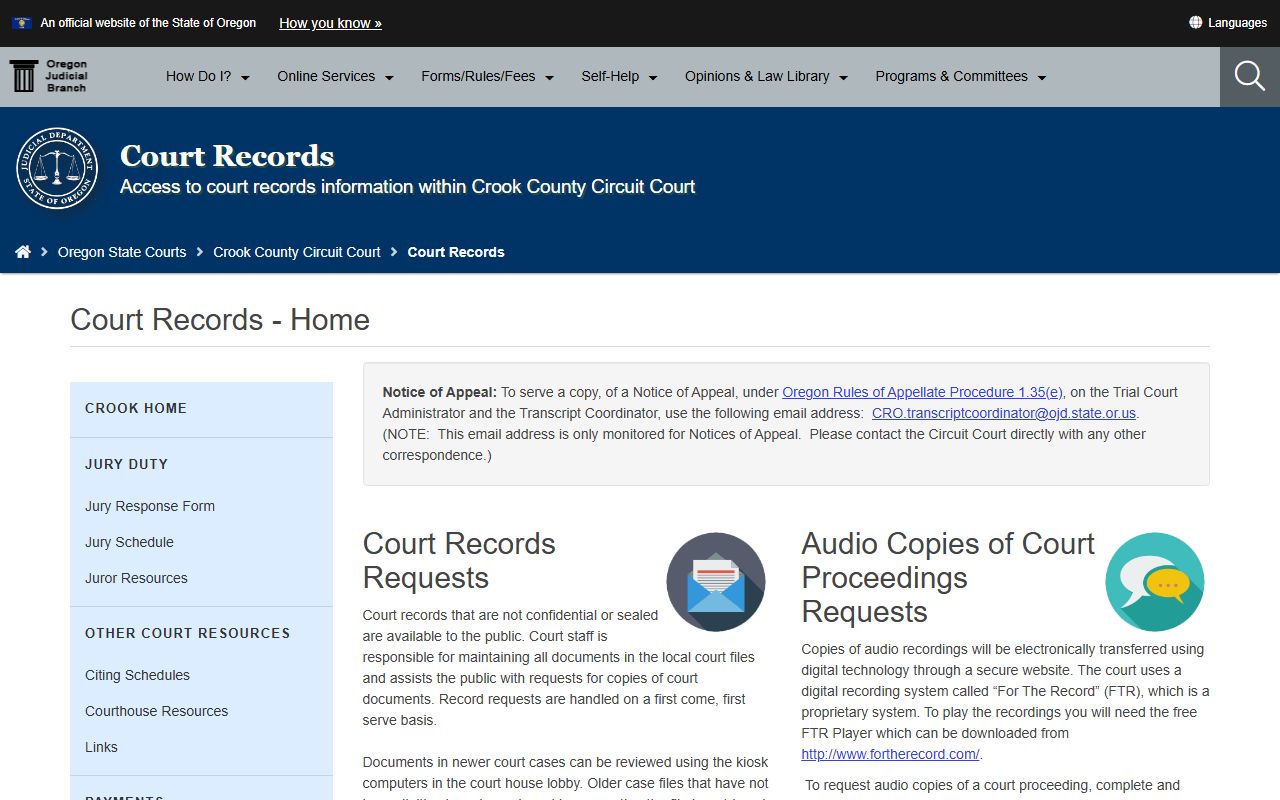The width and height of the screenshot is (1280, 800).
Task: Click the Notice of Appeal bold label
Action: [x=440, y=392]
